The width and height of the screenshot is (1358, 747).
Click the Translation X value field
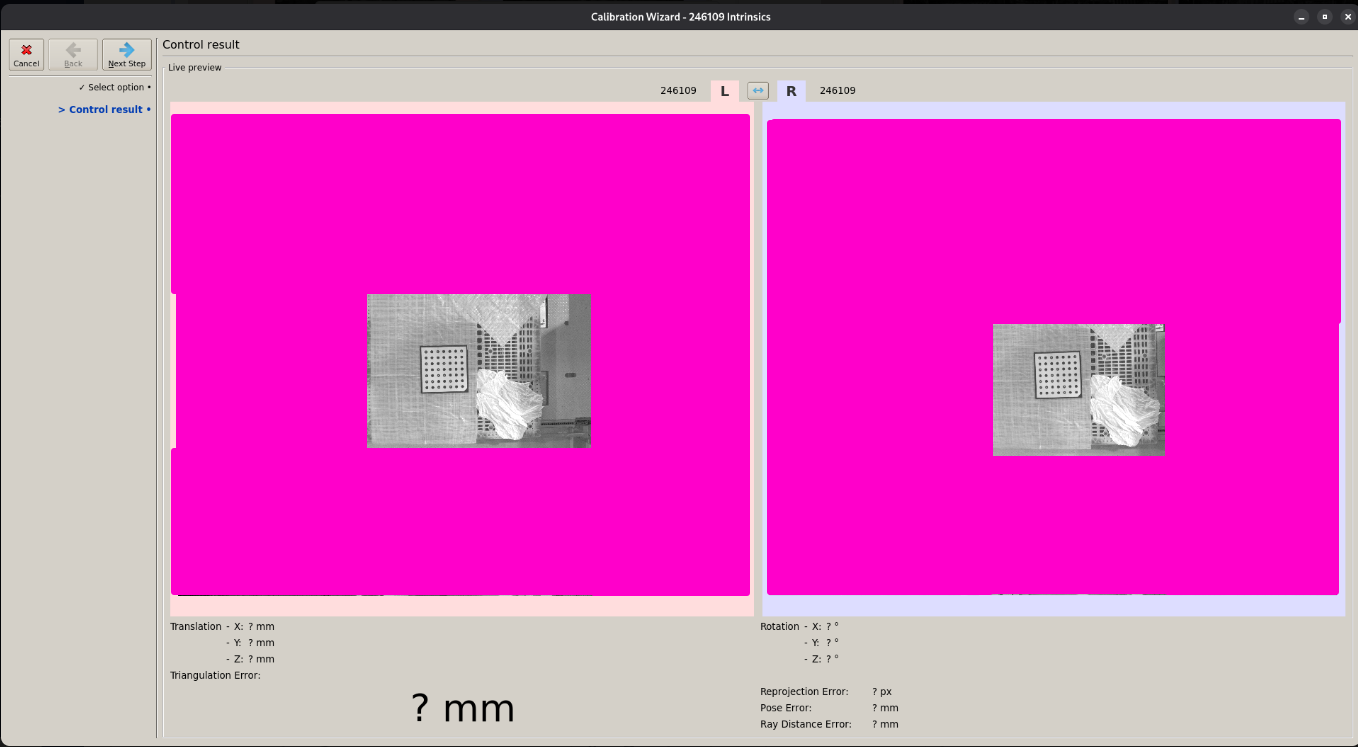[260, 627]
